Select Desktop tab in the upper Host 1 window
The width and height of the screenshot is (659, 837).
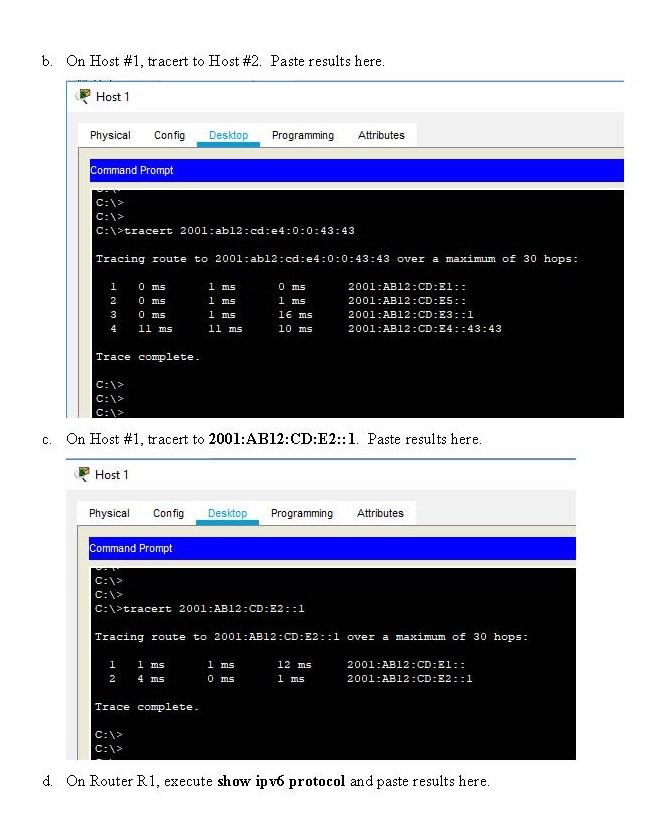(x=228, y=135)
